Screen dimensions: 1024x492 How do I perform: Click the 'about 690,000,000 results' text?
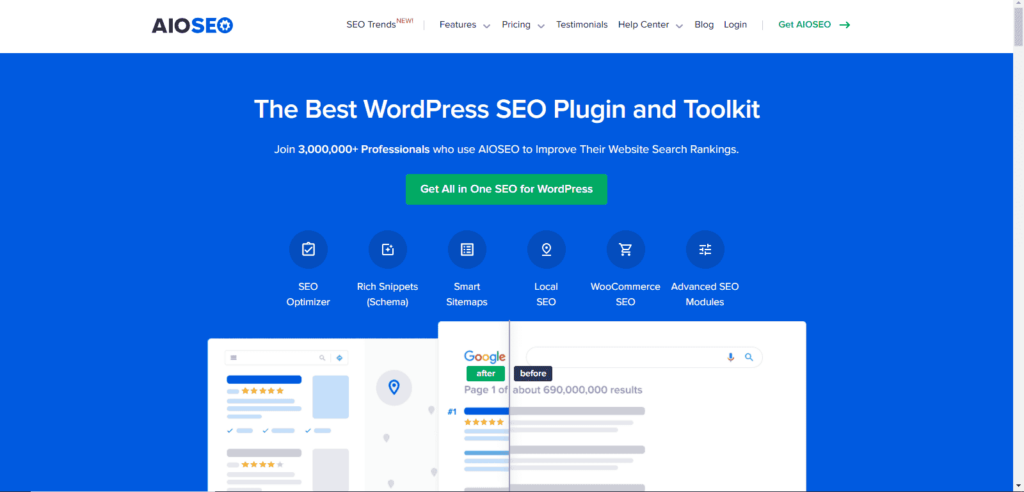[577, 390]
